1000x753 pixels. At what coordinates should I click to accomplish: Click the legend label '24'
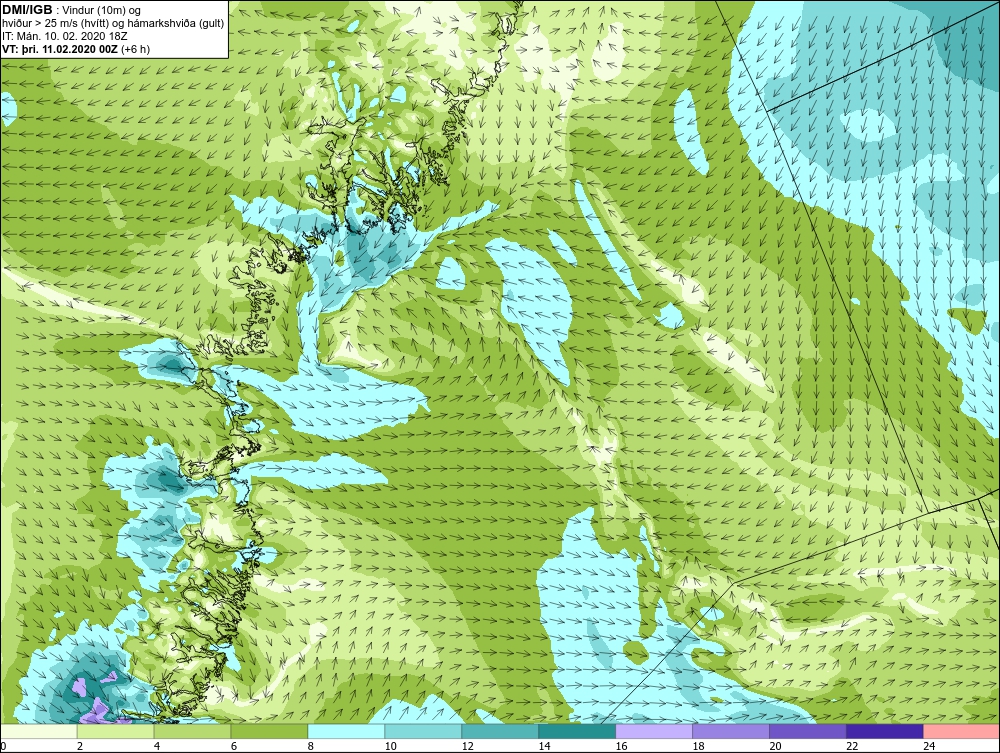coord(929,746)
